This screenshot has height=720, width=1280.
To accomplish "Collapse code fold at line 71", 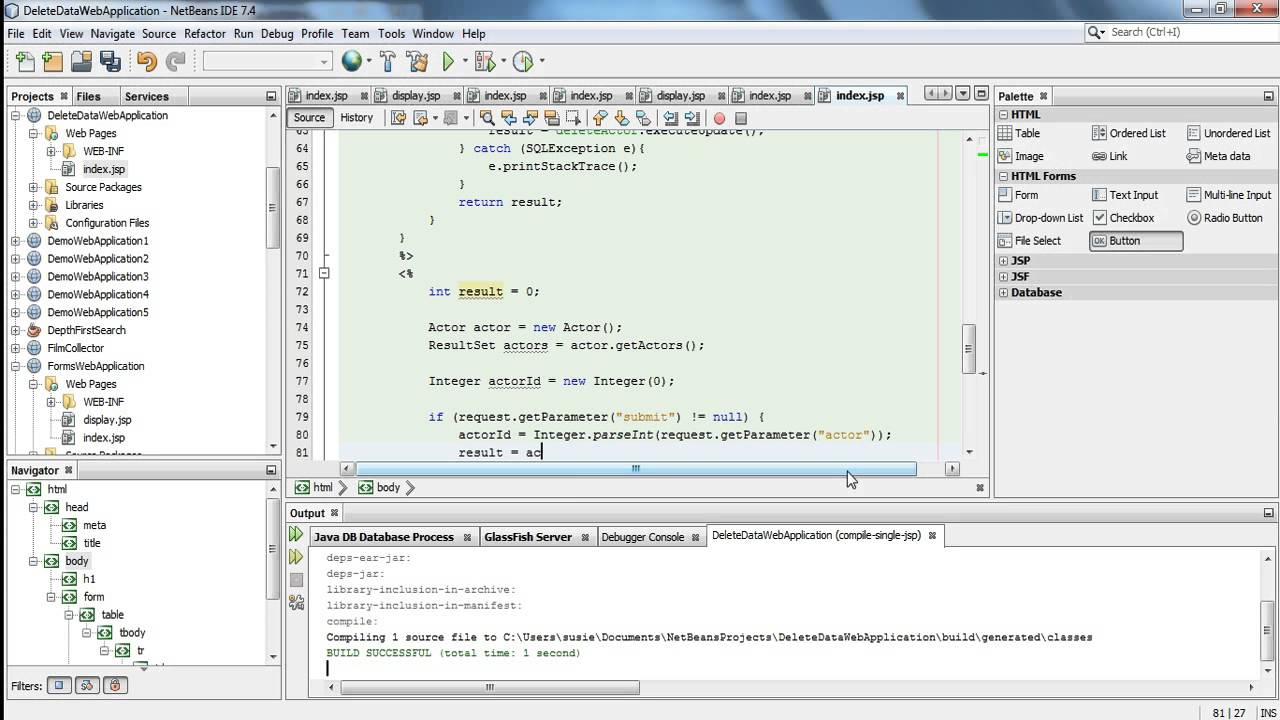I will 324,273.
